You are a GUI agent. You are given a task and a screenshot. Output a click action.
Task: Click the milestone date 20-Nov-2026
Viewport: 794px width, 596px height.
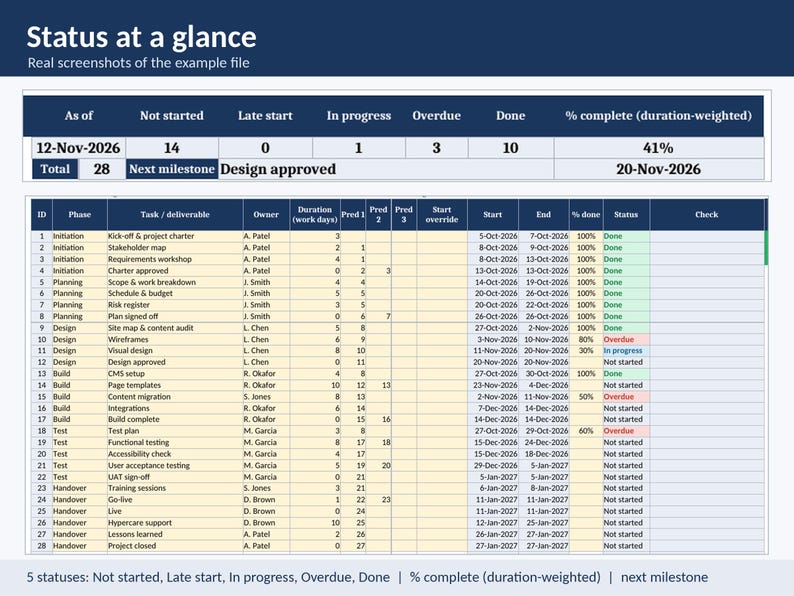(658, 169)
